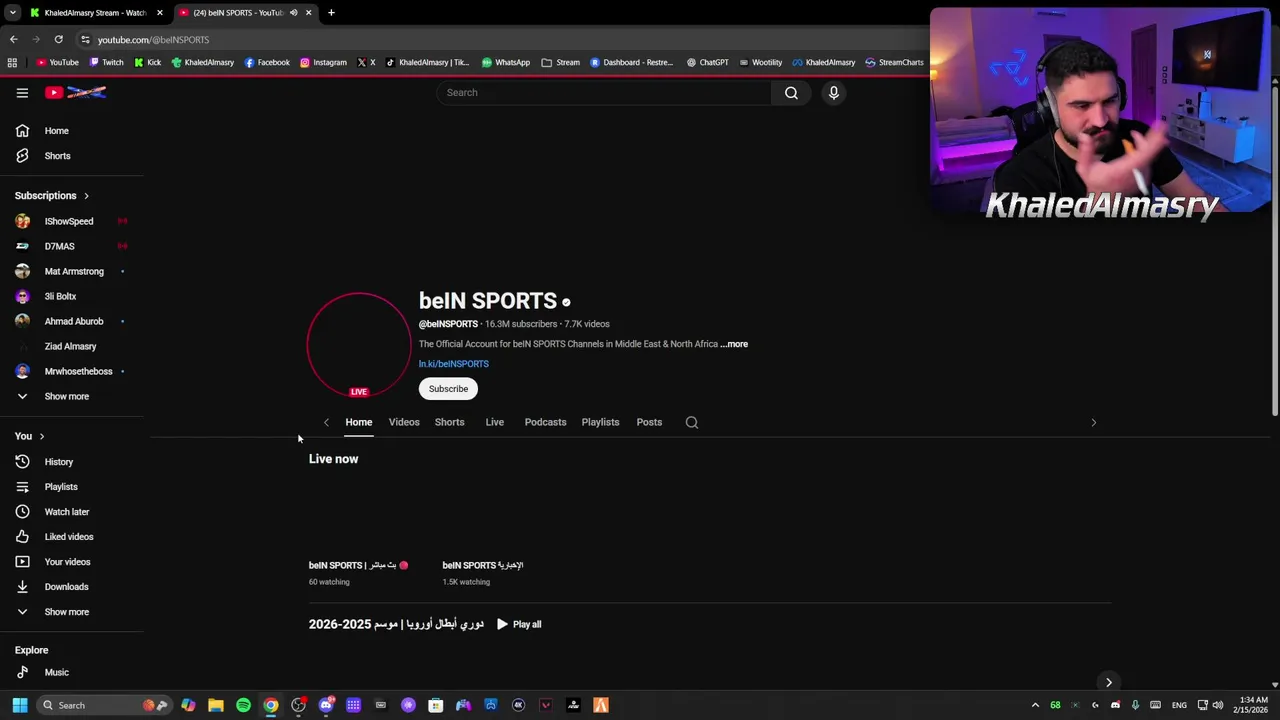Expand Show more under You section
Viewport: 1280px width, 720px height.
click(72, 612)
